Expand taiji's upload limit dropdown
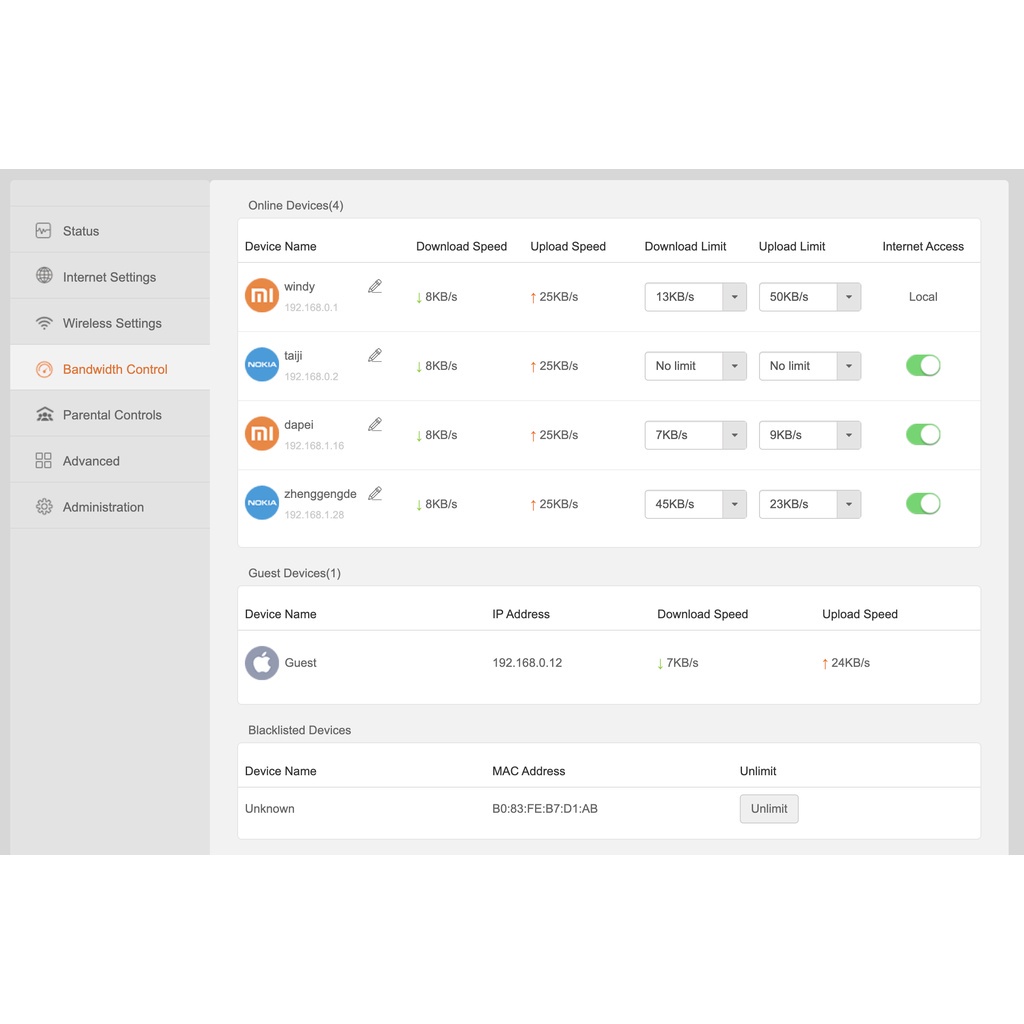This screenshot has height=1024, width=1024. click(809, 366)
